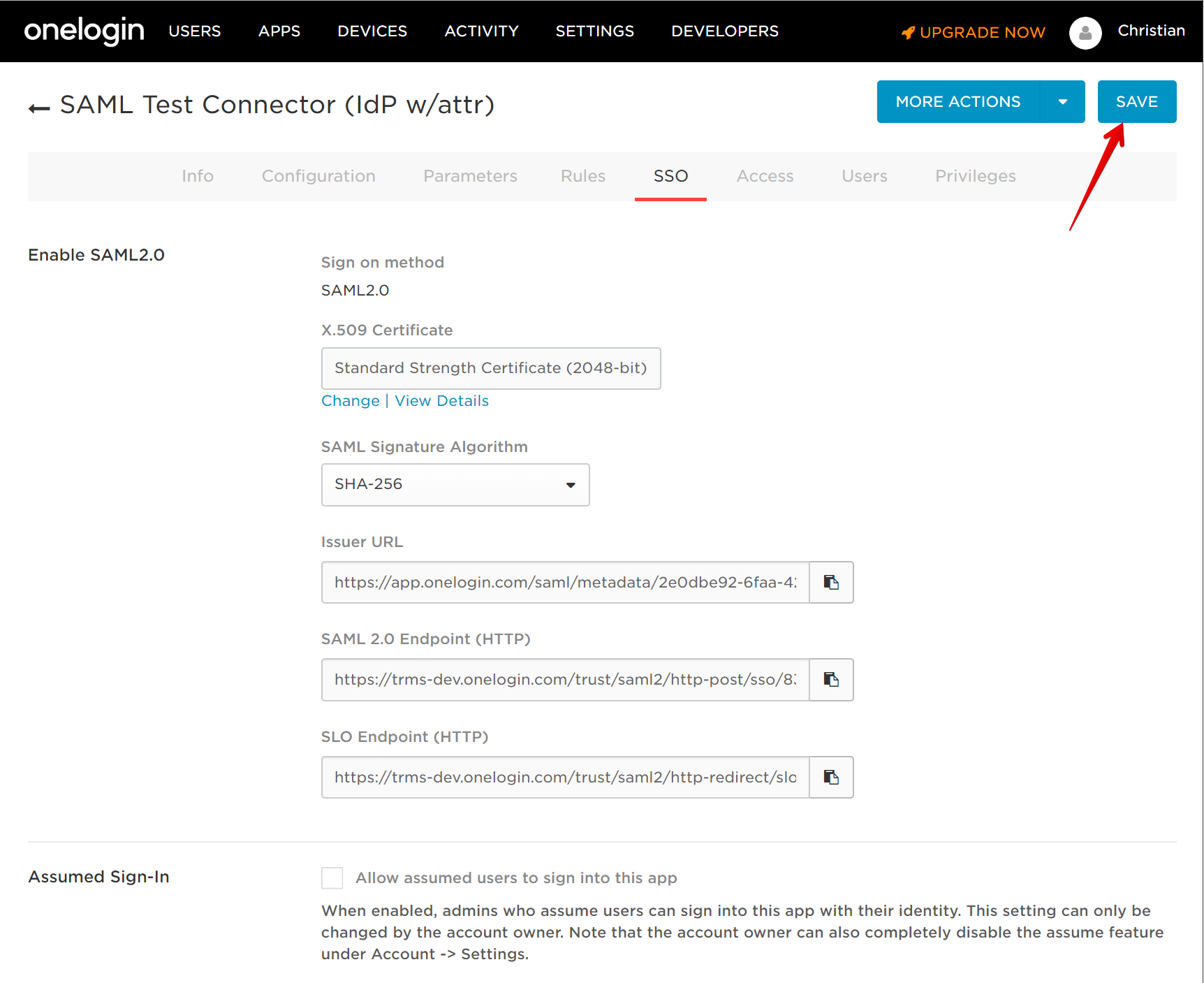Copy the SLO Endpoint URL
Screen dimensions: 1204x983
(x=831, y=777)
